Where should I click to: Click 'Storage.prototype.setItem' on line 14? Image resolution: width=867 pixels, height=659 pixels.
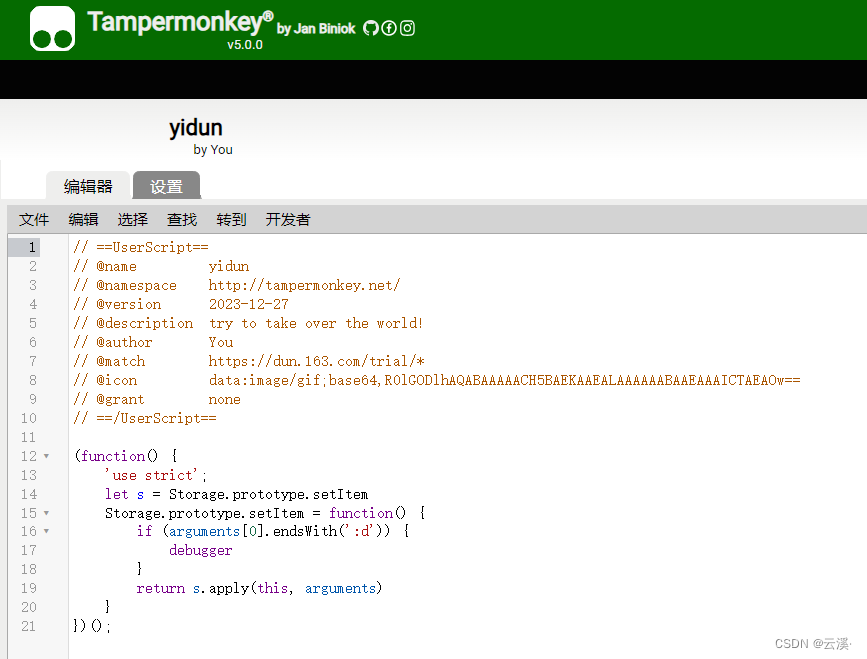click(268, 494)
